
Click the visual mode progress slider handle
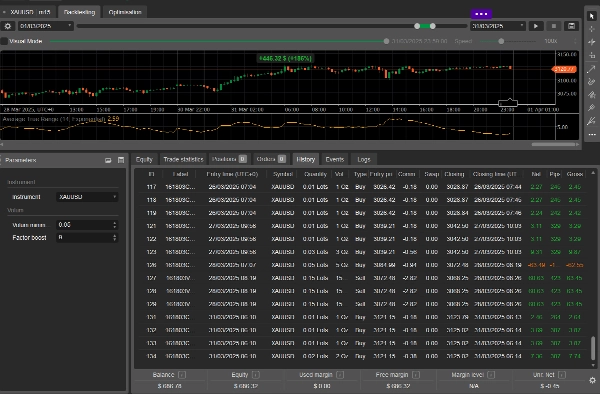(x=386, y=41)
